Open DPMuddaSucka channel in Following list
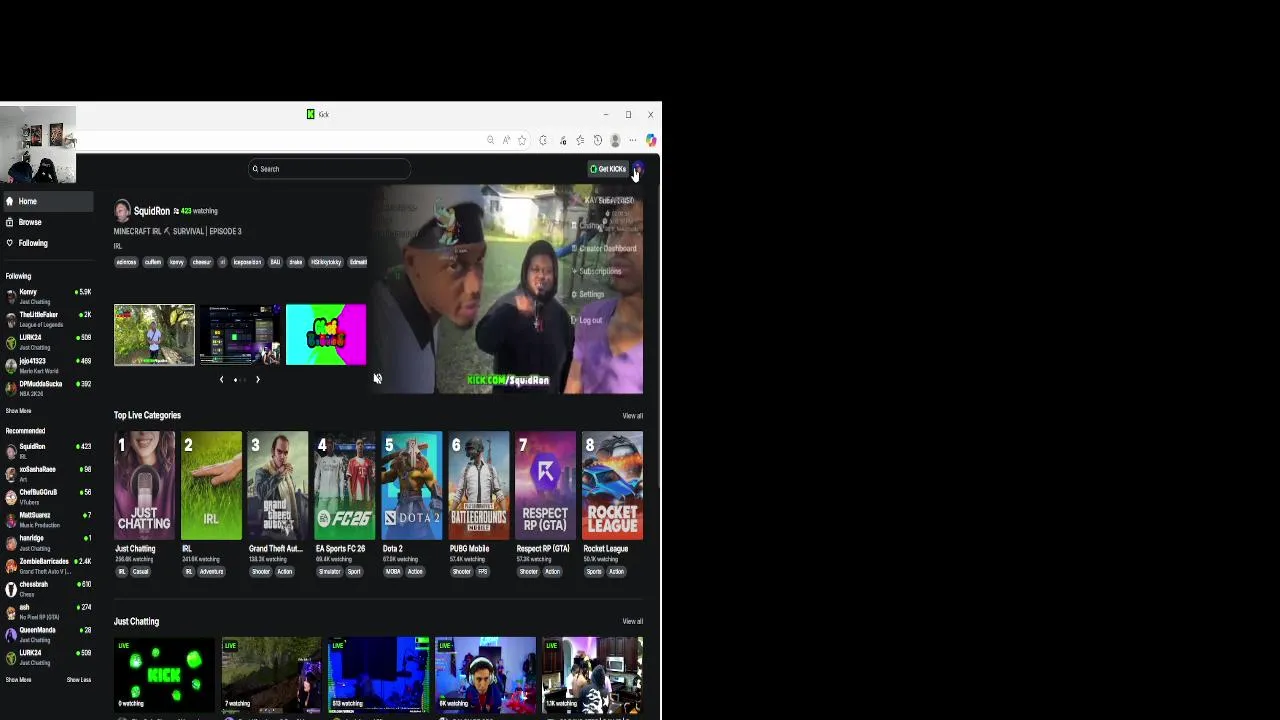The height and width of the screenshot is (720, 1280). 46,388
